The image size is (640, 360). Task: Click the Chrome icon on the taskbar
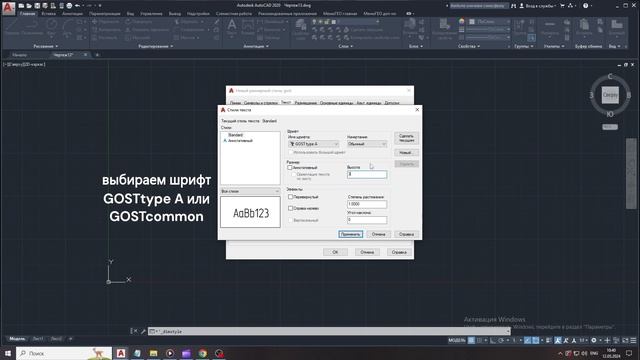pos(202,353)
